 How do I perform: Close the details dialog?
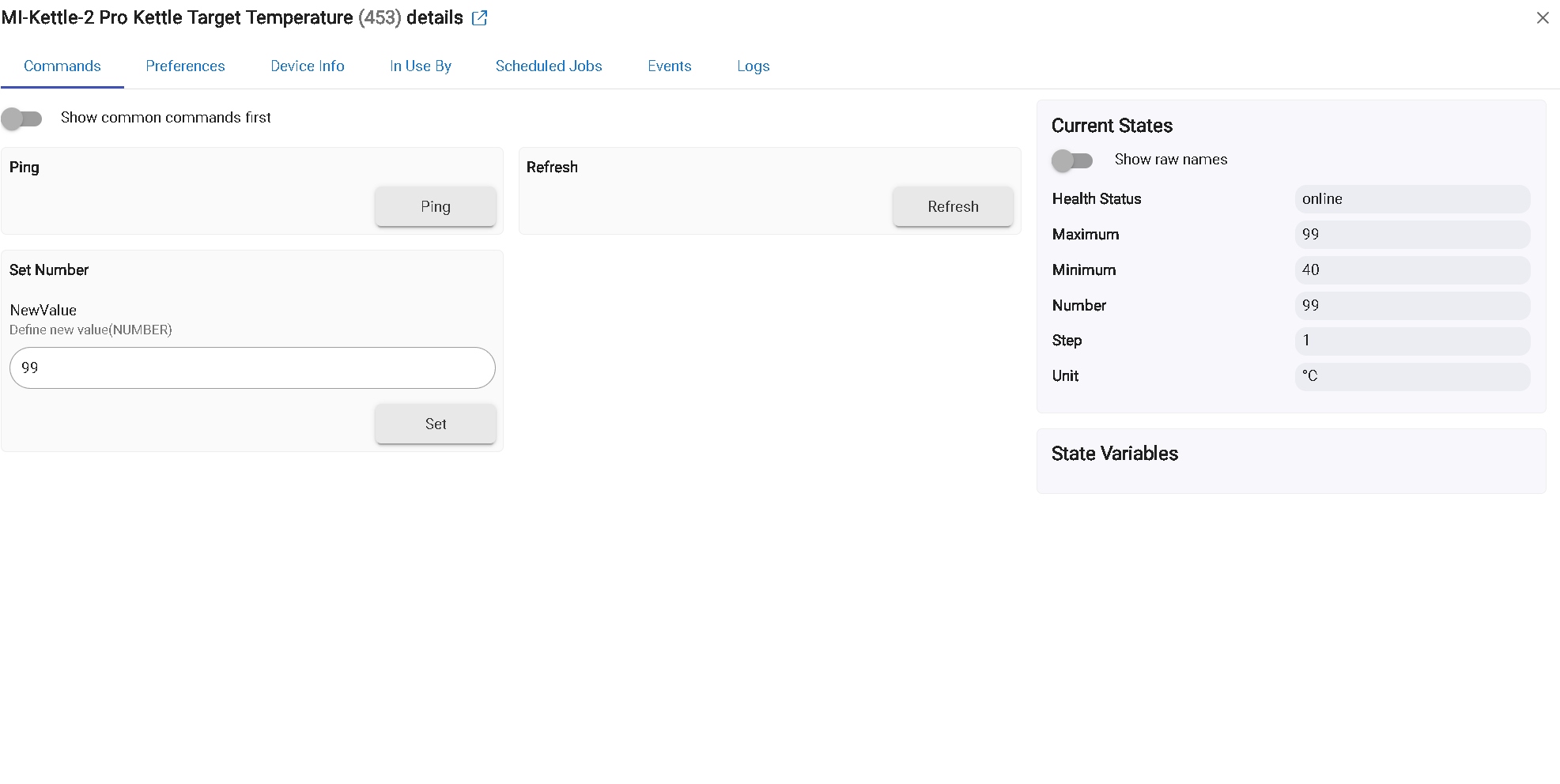pos(1542,18)
